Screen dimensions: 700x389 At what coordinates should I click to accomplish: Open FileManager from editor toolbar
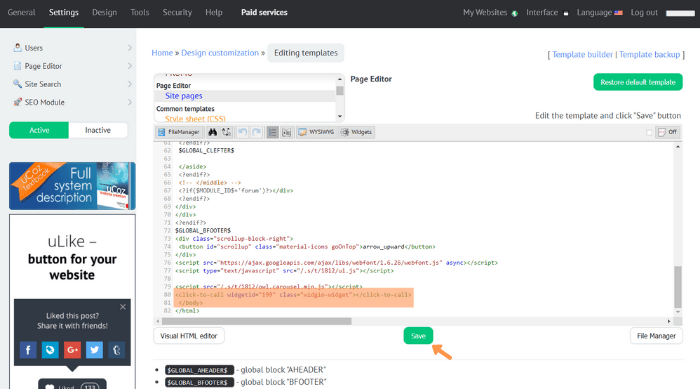[179, 132]
